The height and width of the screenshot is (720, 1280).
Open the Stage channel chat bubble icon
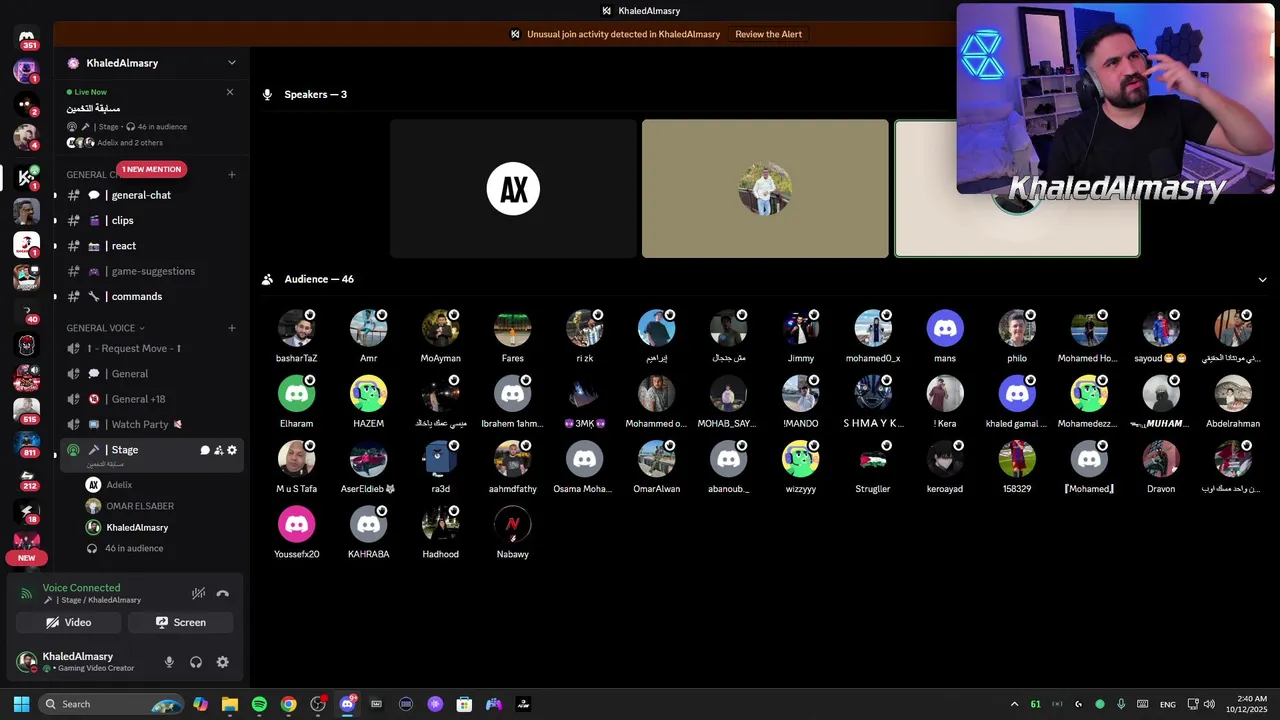(205, 450)
